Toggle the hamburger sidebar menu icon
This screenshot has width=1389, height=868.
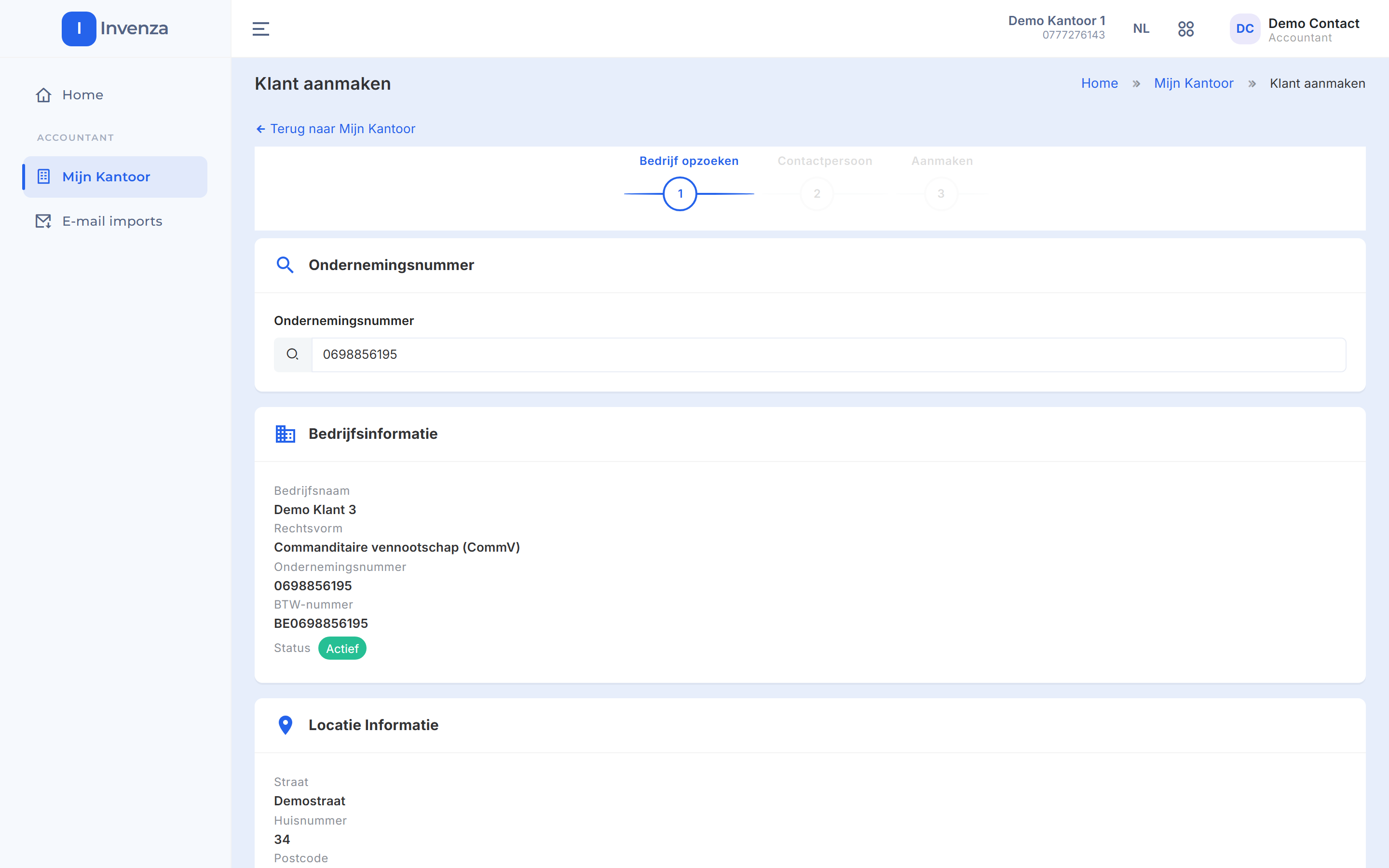point(260,29)
